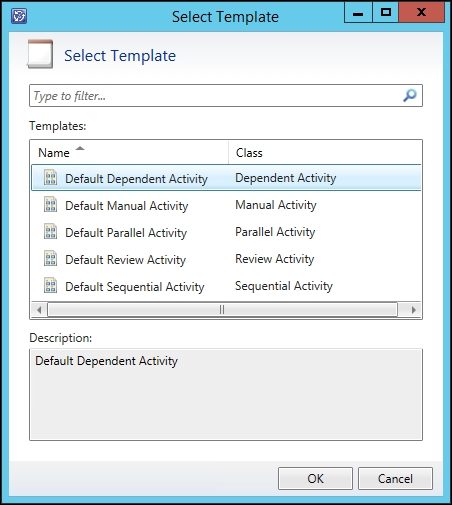Choose Default Review Activity template name

pyautogui.click(x=125, y=260)
